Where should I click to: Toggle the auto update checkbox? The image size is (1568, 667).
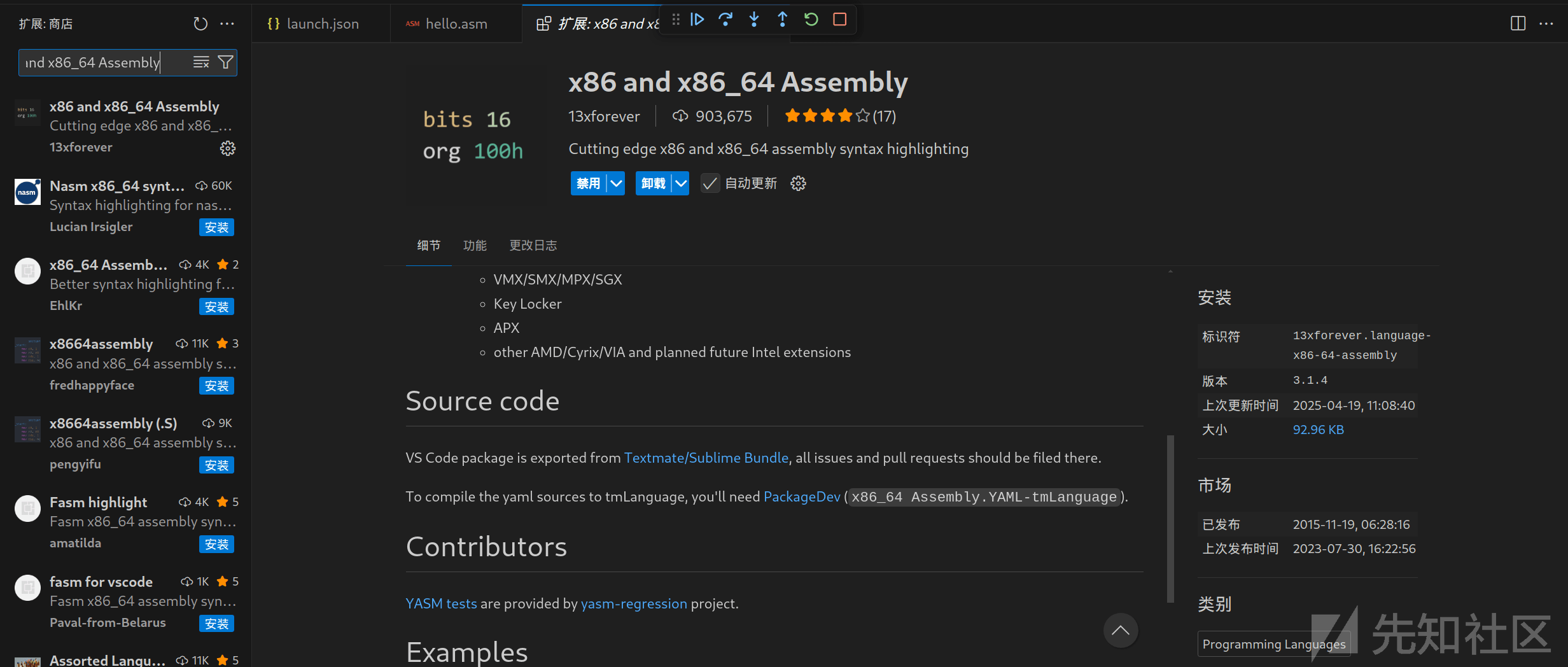pos(710,184)
